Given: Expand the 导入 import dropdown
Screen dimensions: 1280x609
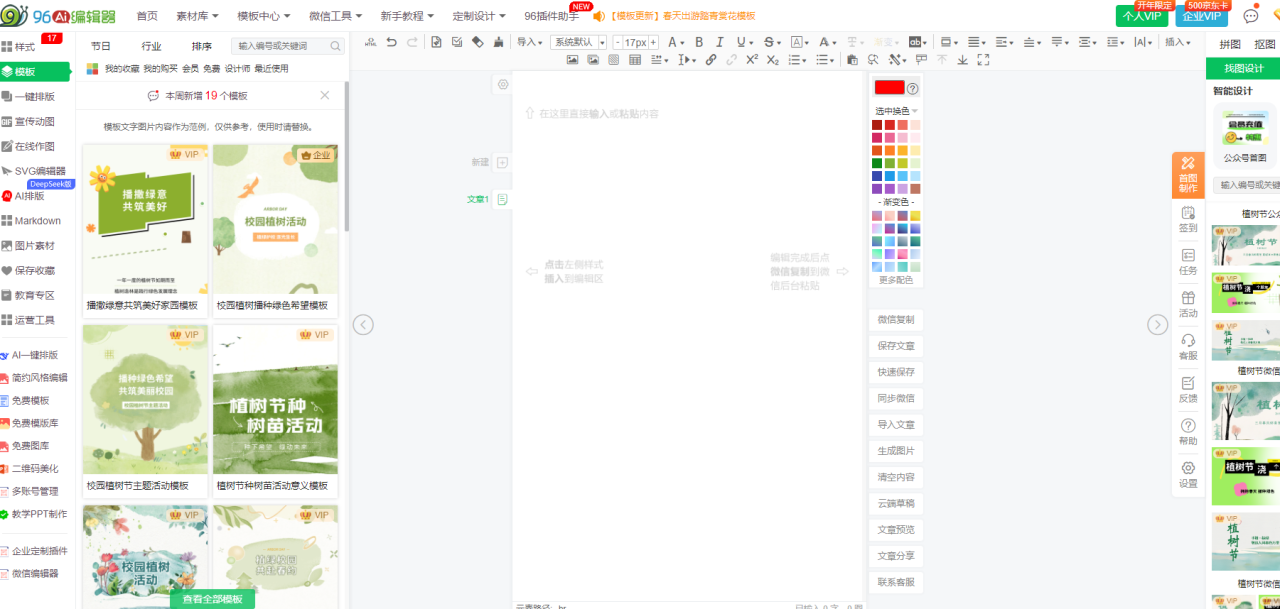Looking at the screenshot, I should pos(530,42).
